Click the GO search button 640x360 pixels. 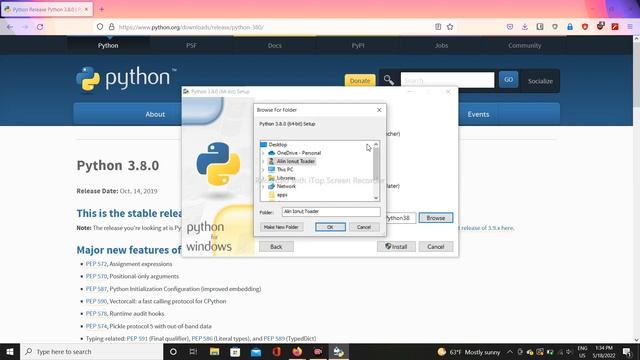(508, 80)
